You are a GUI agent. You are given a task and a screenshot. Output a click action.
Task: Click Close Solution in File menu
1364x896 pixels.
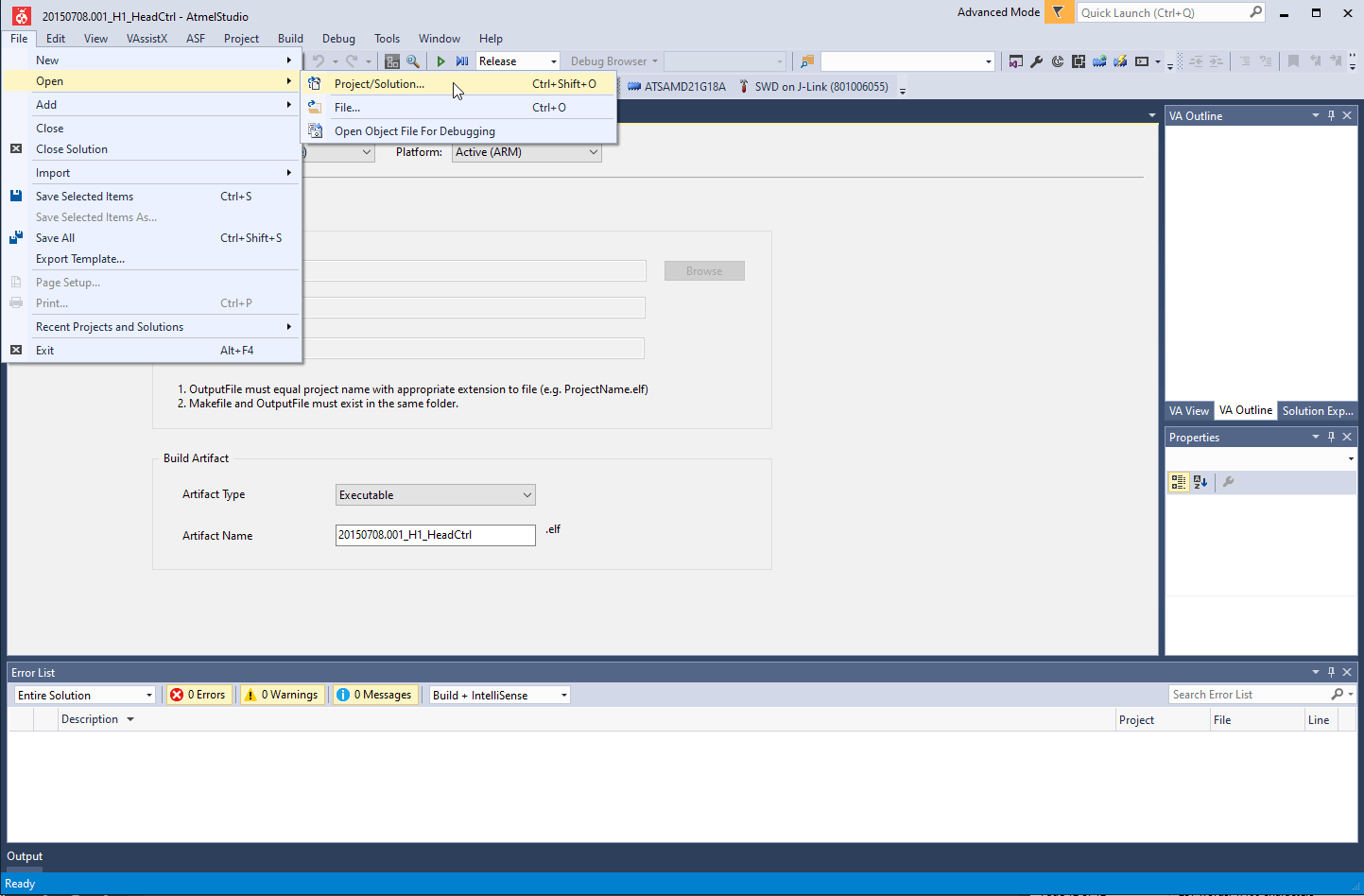151,149
